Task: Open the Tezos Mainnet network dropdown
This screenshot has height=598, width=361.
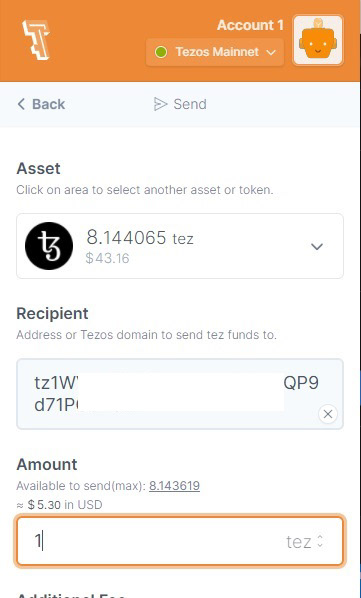Action: point(215,52)
